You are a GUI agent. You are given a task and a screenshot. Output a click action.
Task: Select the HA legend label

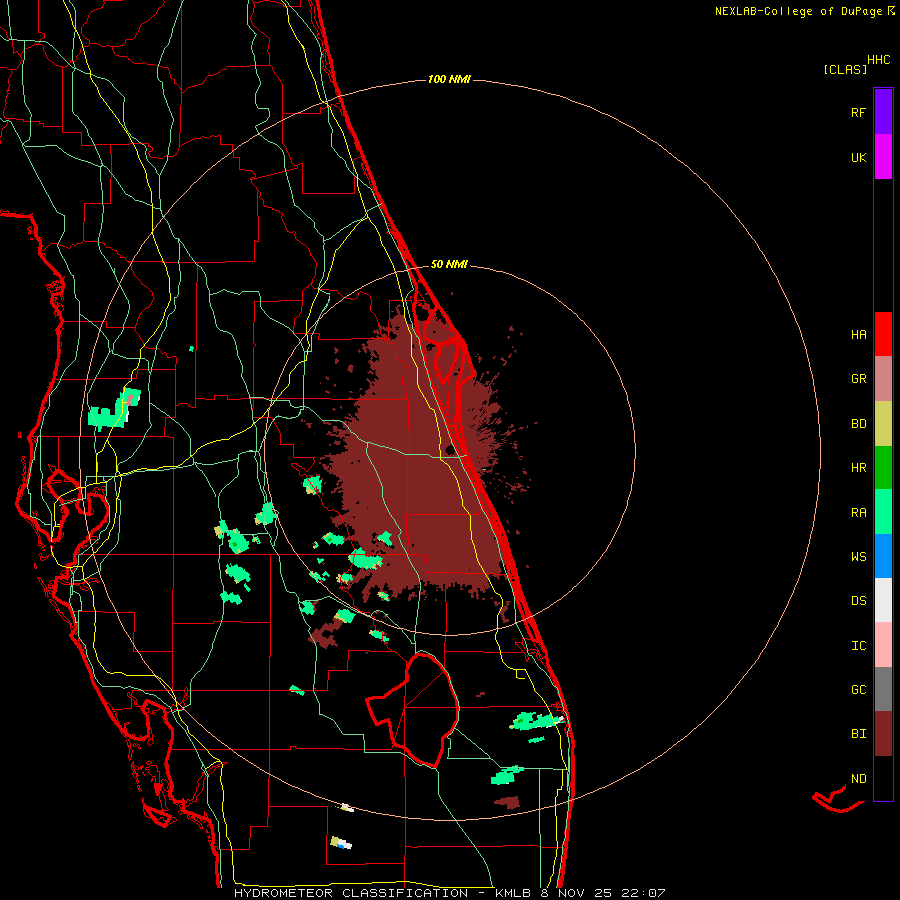pyautogui.click(x=858, y=335)
